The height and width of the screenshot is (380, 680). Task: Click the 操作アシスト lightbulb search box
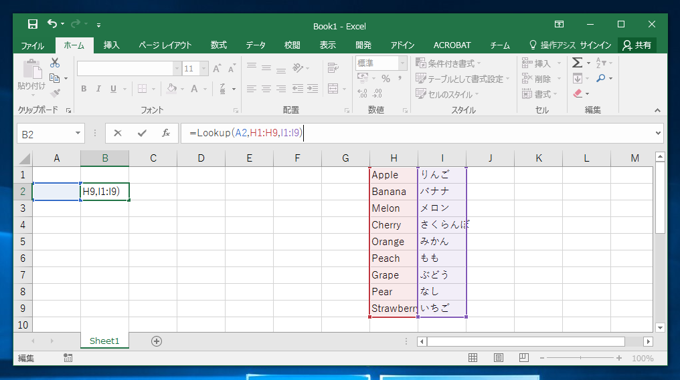552,45
